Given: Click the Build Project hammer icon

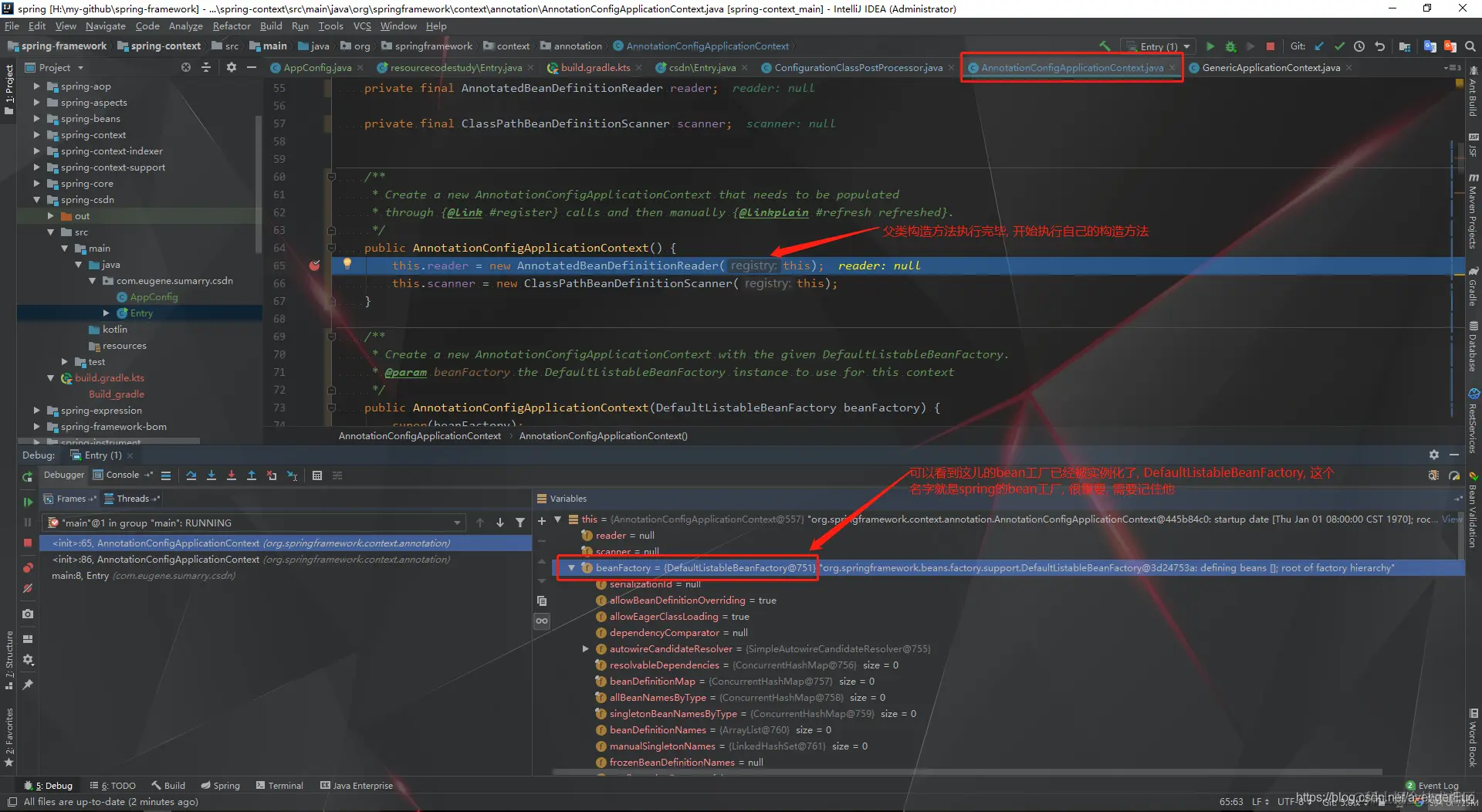Looking at the screenshot, I should 1105,46.
